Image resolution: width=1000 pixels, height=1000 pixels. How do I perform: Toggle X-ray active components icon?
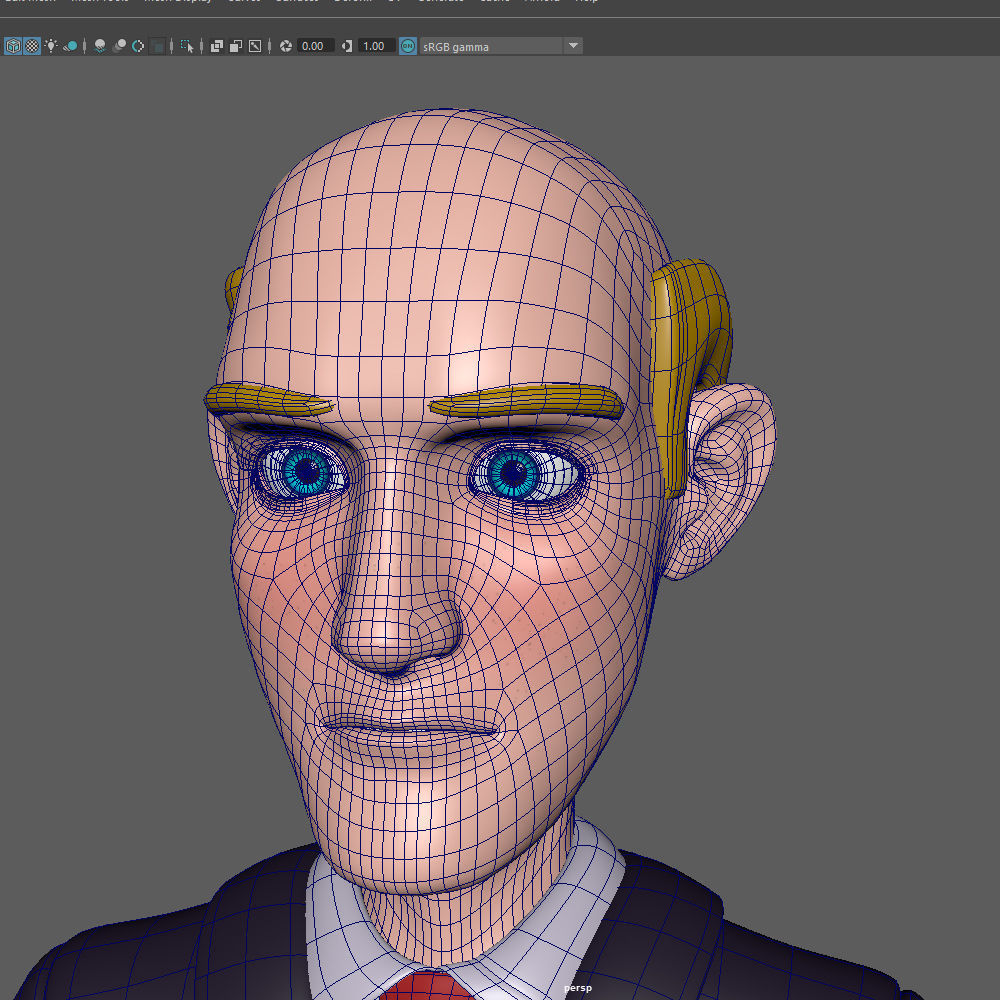(236, 46)
